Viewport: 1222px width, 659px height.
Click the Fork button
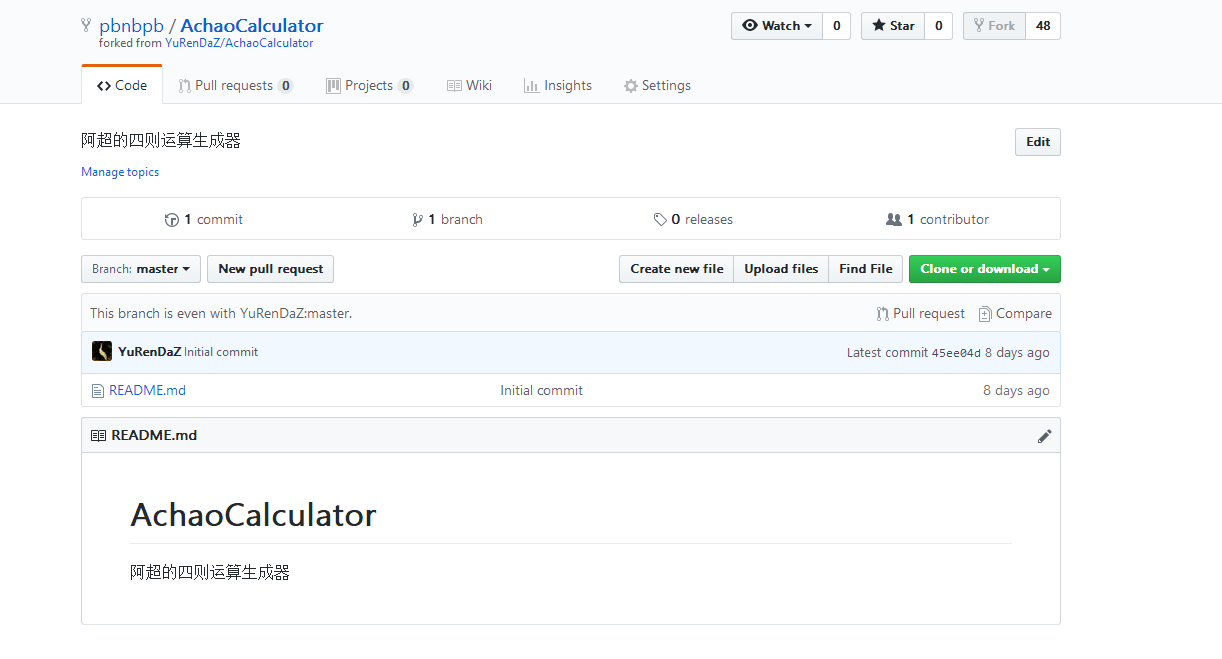pyautogui.click(x=994, y=26)
